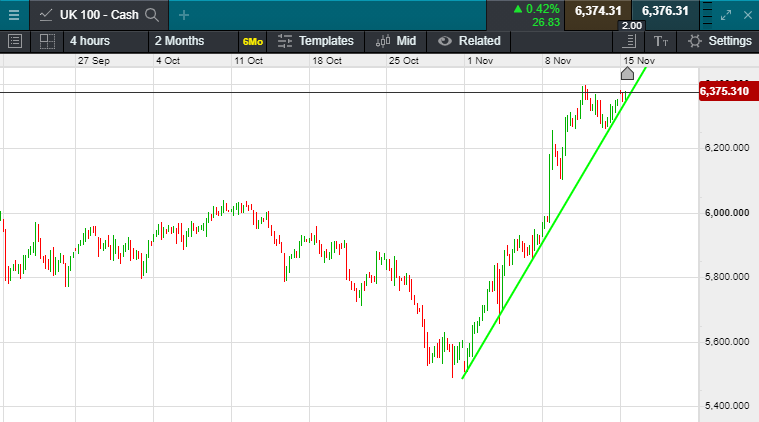Click the 15 Nov date label

pos(639,61)
